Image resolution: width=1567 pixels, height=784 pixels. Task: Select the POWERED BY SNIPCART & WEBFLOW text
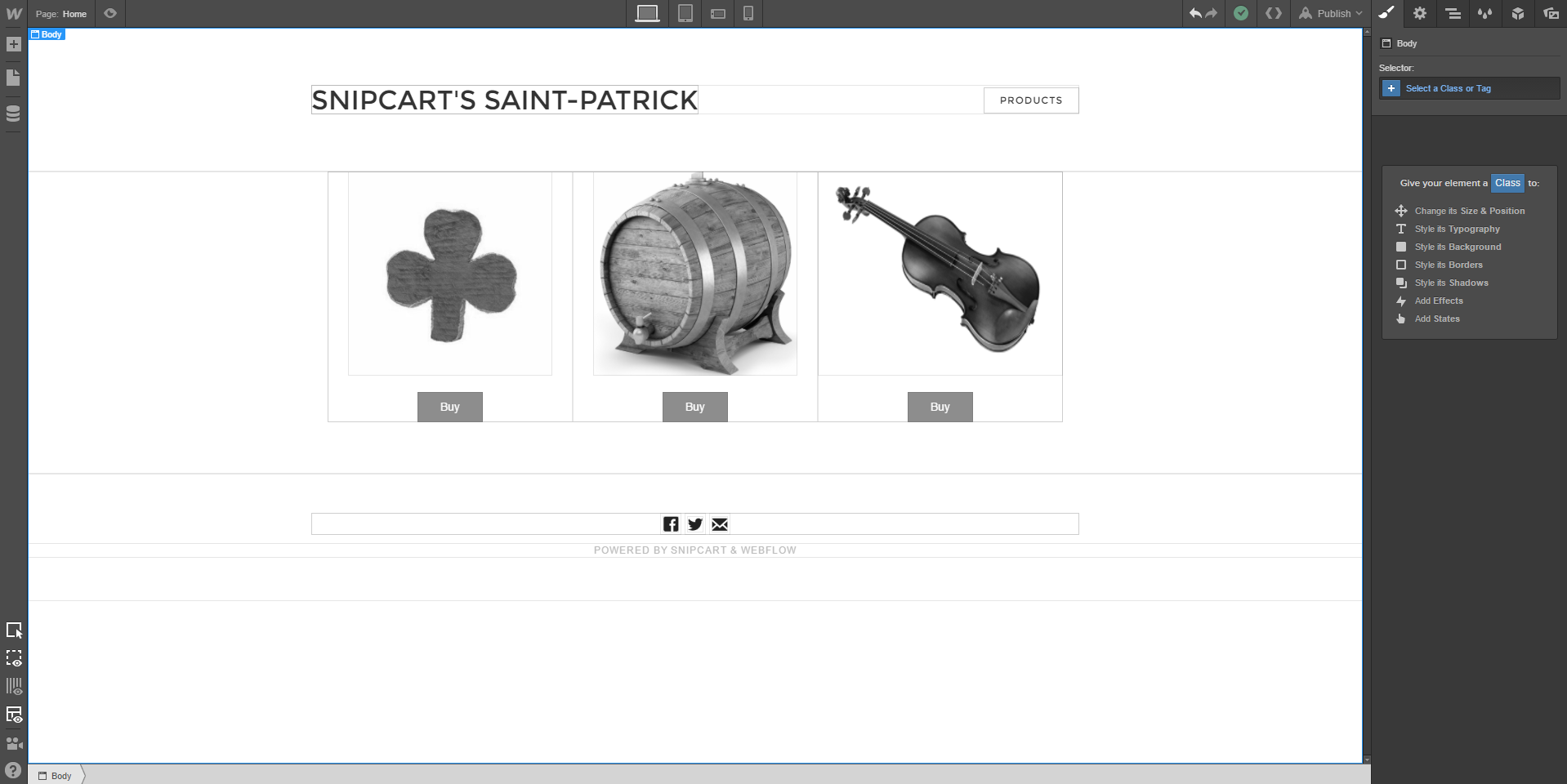pos(695,550)
